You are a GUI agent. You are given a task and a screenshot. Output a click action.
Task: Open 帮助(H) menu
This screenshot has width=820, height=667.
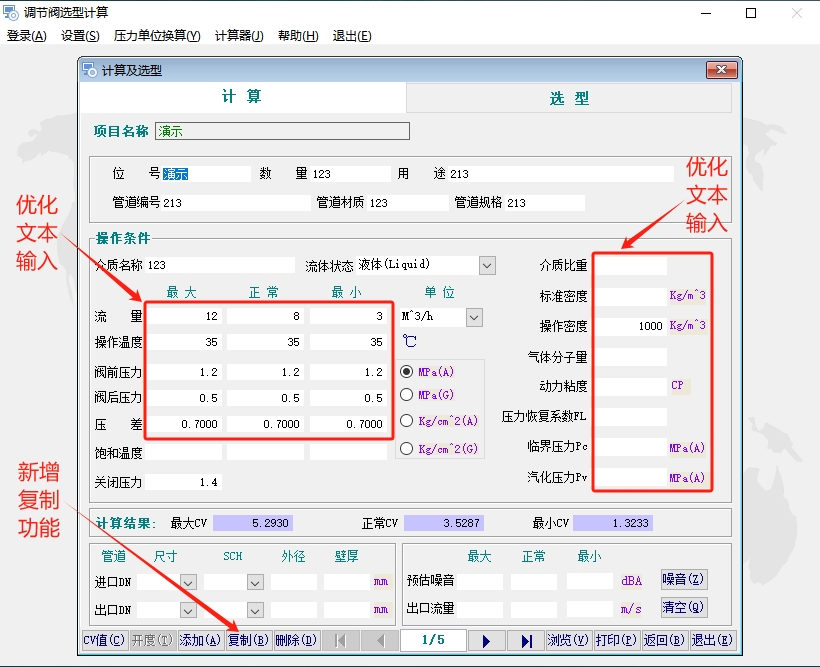(x=298, y=36)
